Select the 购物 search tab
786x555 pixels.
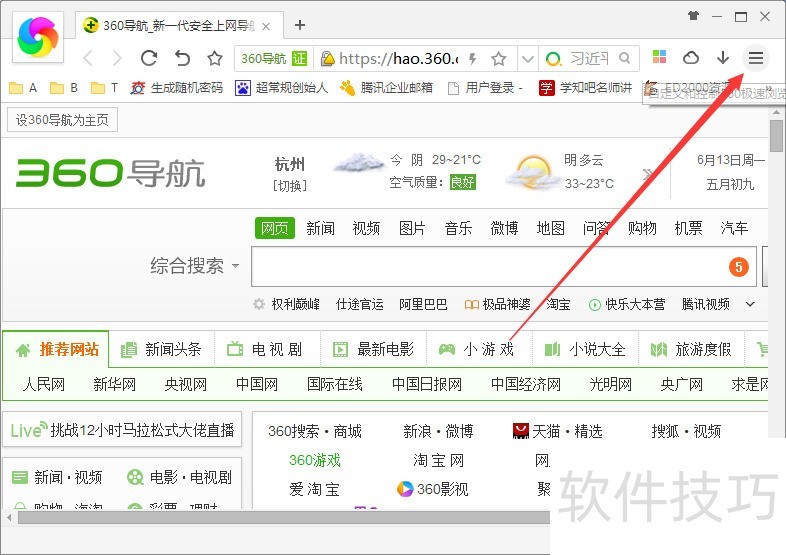(642, 228)
